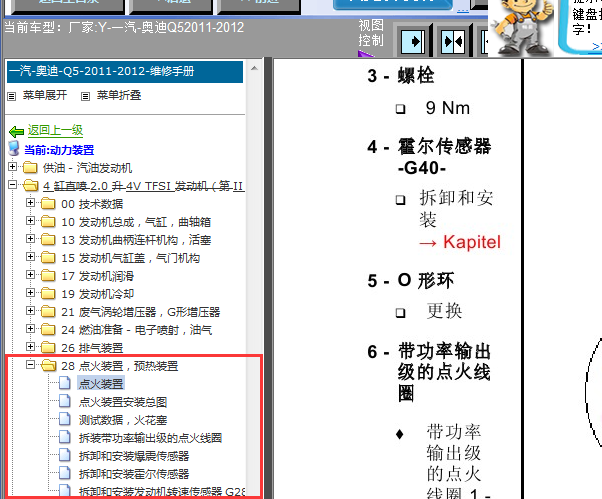The image size is (602, 499).
Task: Click the view control inward-arrows icon
Action: [x=453, y=41]
